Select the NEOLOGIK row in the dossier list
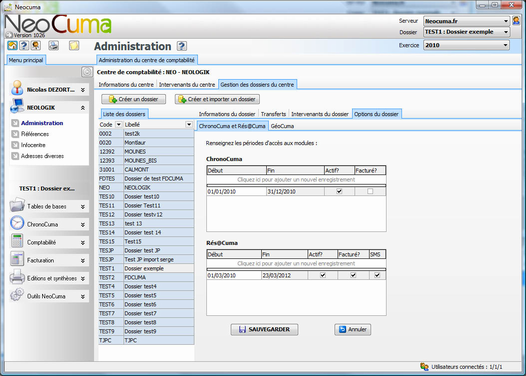The width and height of the screenshot is (526, 376). click(146, 187)
